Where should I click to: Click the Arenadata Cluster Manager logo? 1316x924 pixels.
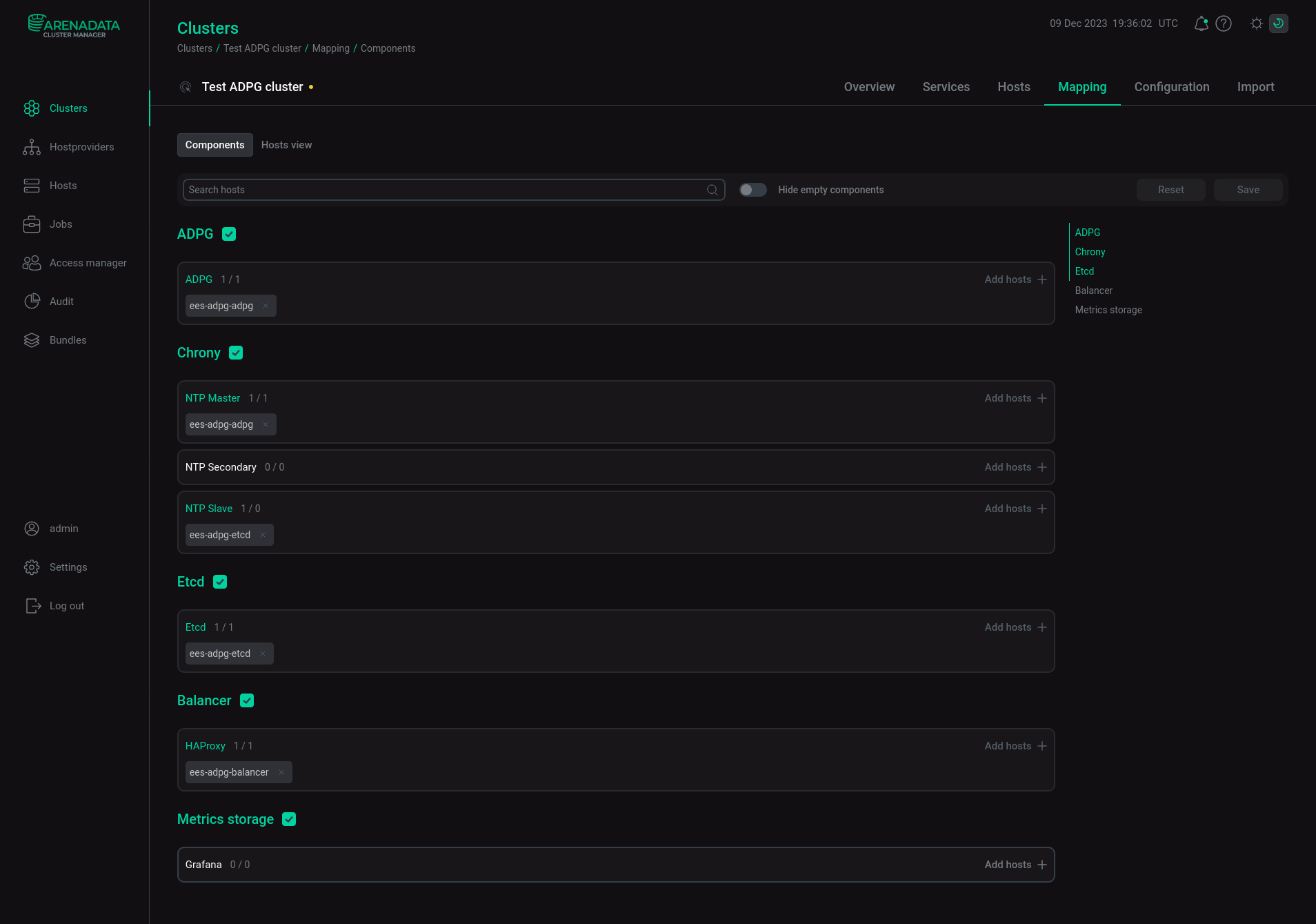[x=74, y=26]
